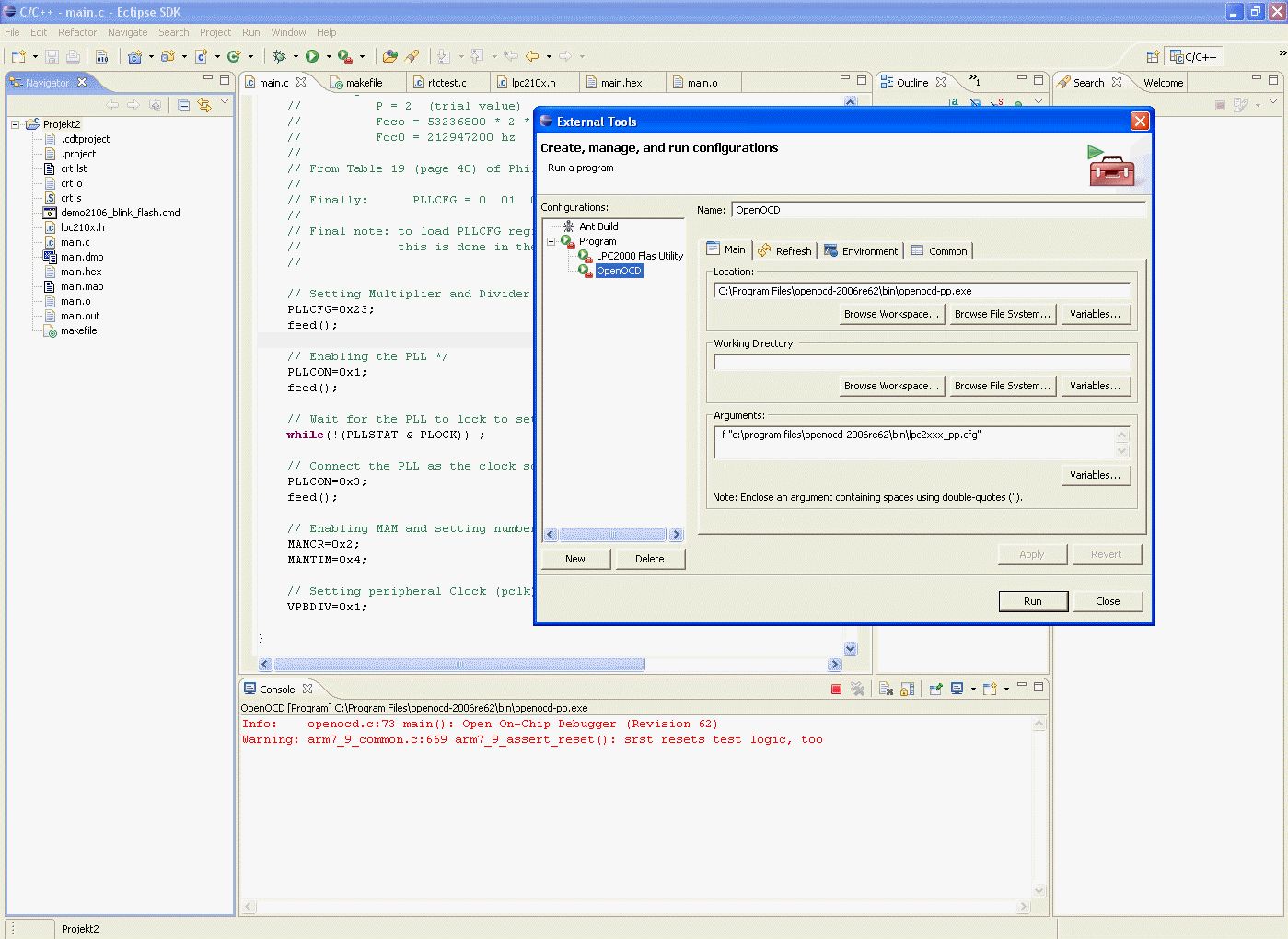
Task: Toggle Link with Editor in Navigator
Action: 204,105
